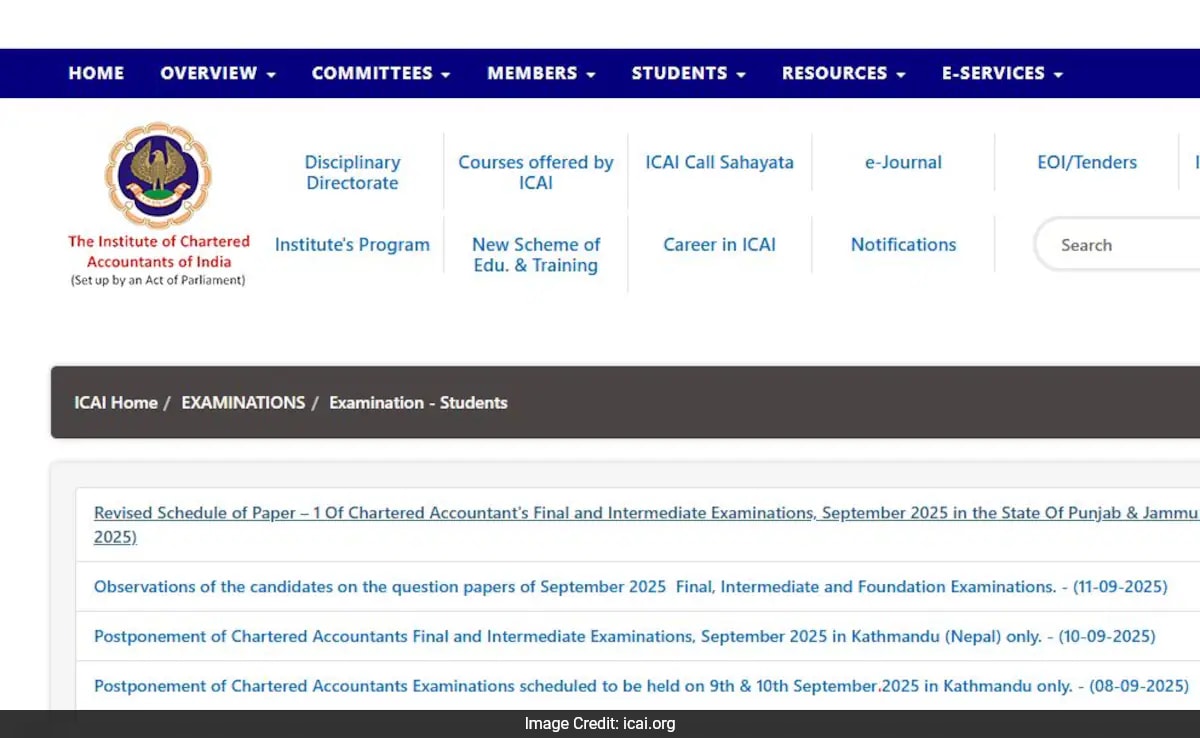The width and height of the screenshot is (1200, 738).
Task: Open Courses offered by ICAI
Action: 536,172
